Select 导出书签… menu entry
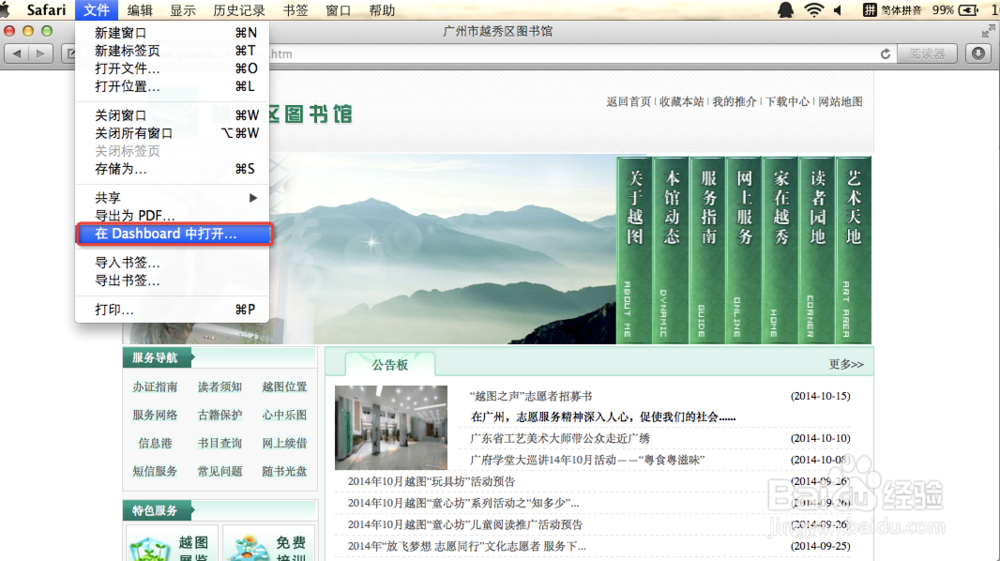The width and height of the screenshot is (1000, 561). click(x=172, y=280)
